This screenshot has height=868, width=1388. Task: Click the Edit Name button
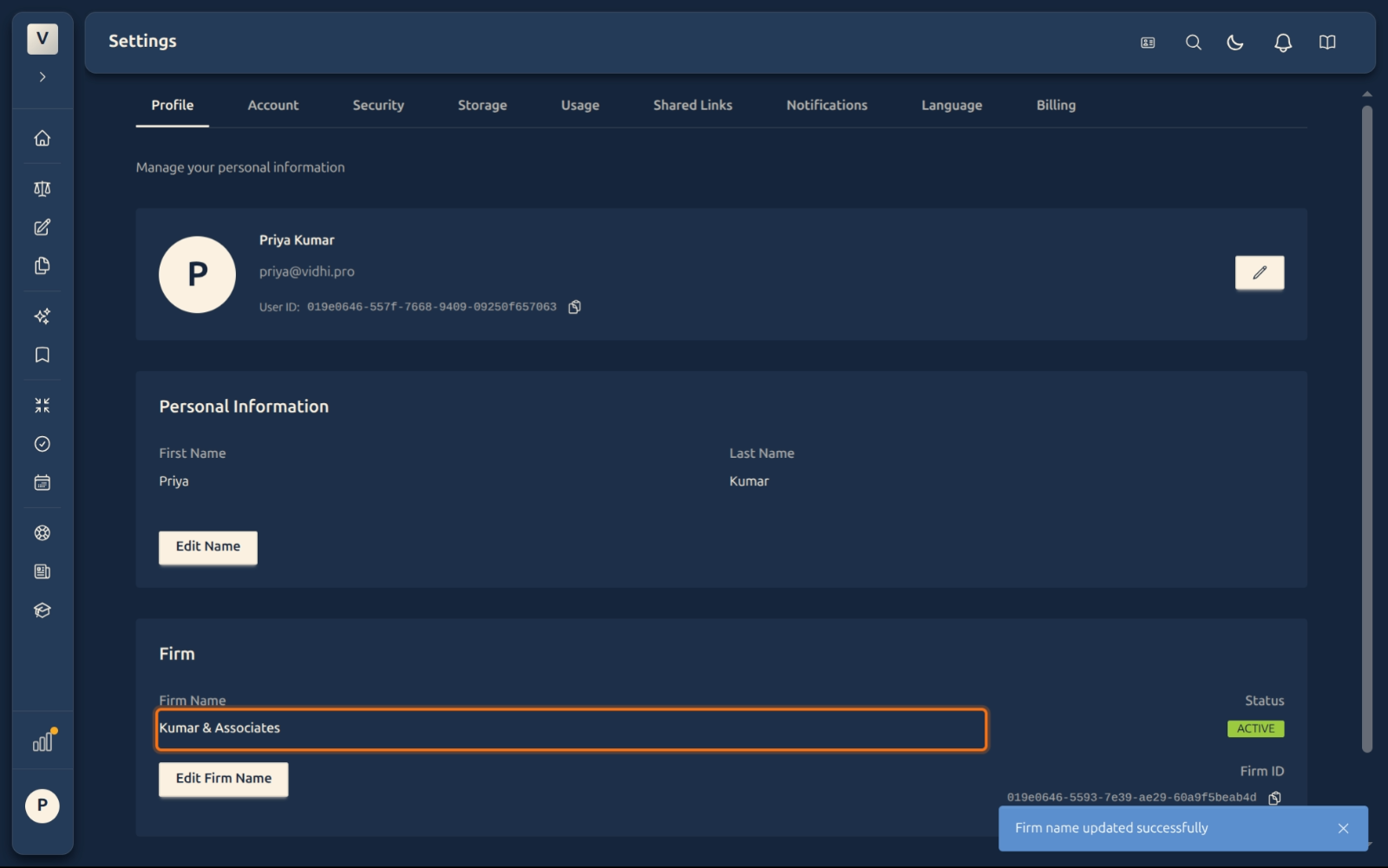(x=208, y=547)
